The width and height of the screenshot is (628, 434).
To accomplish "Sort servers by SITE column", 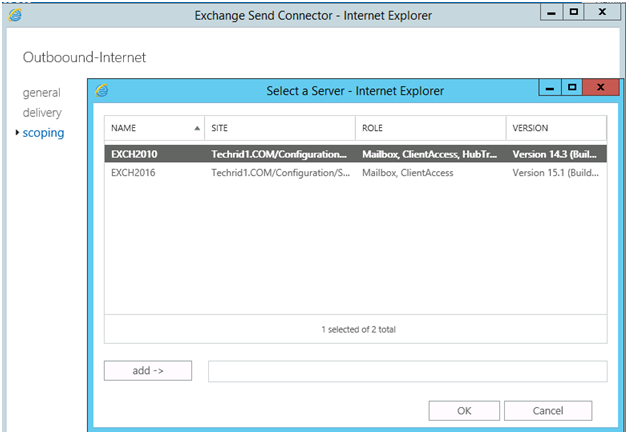I will point(280,128).
